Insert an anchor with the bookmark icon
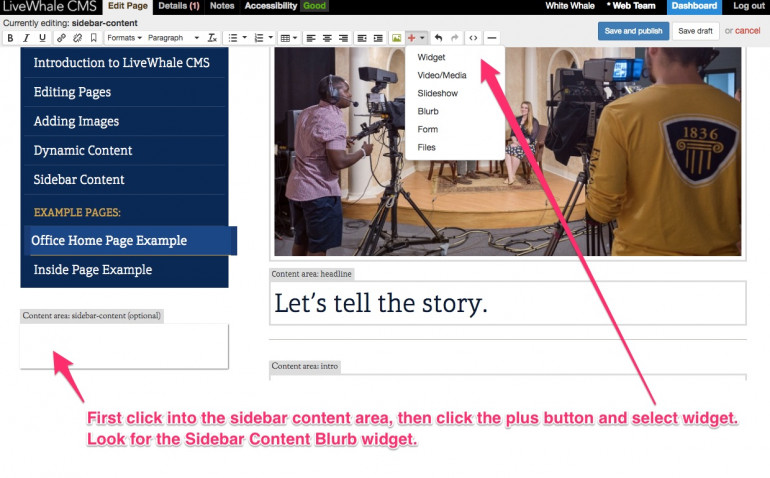Image resolution: width=770 pixels, height=478 pixels. coord(93,38)
